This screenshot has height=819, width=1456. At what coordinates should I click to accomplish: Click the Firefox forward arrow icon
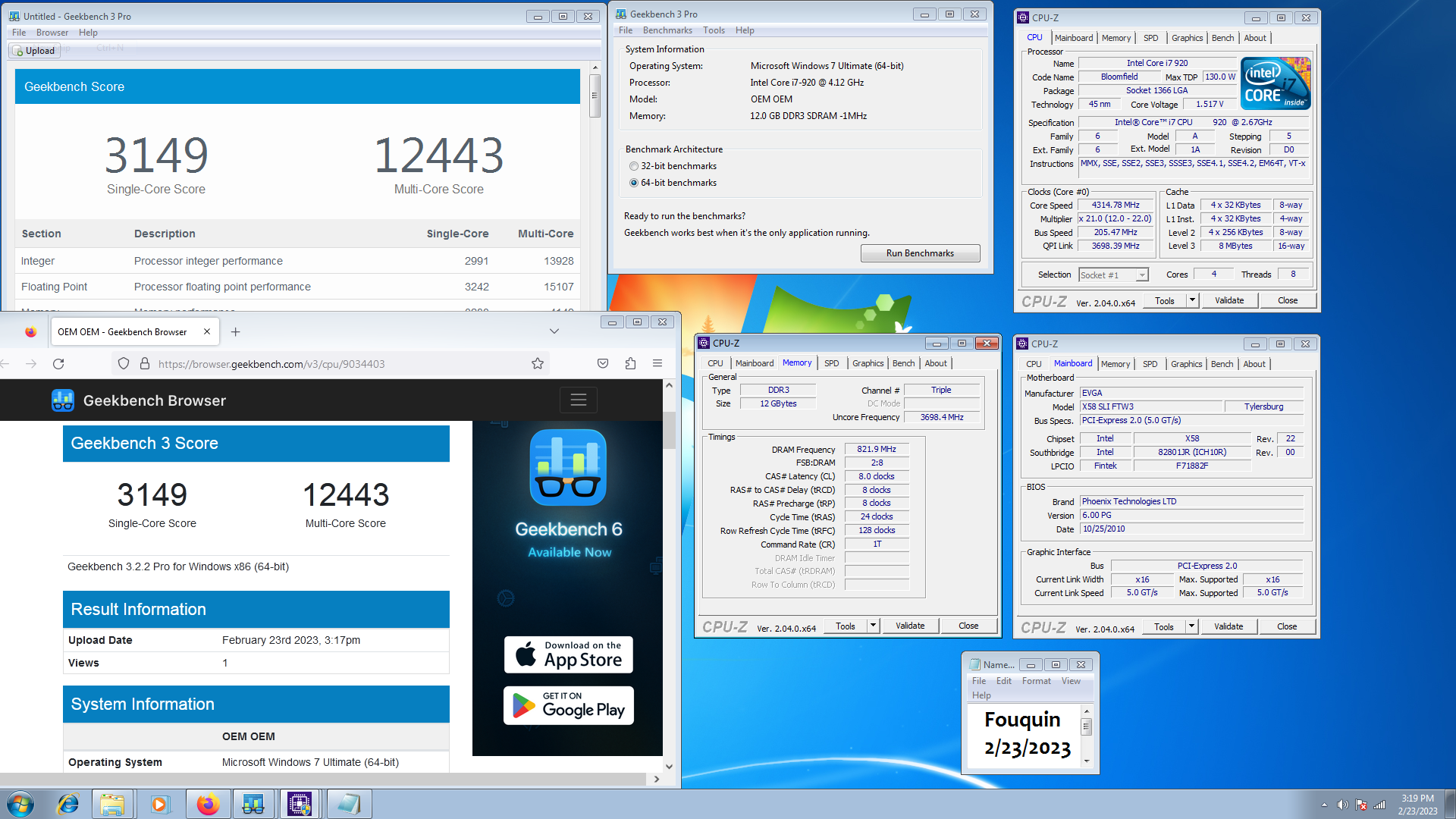click(31, 364)
